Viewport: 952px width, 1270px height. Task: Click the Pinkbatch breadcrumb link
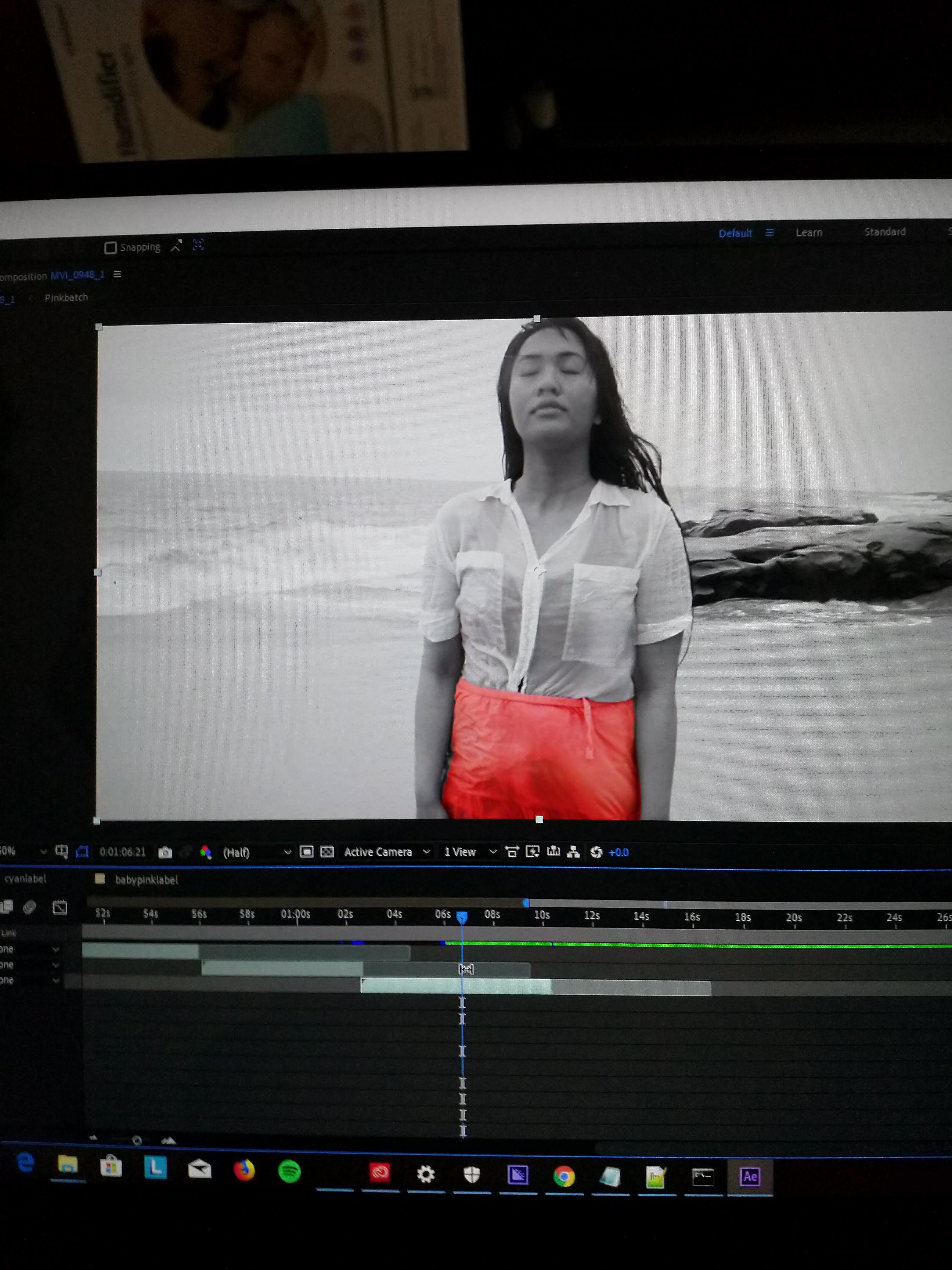66,297
